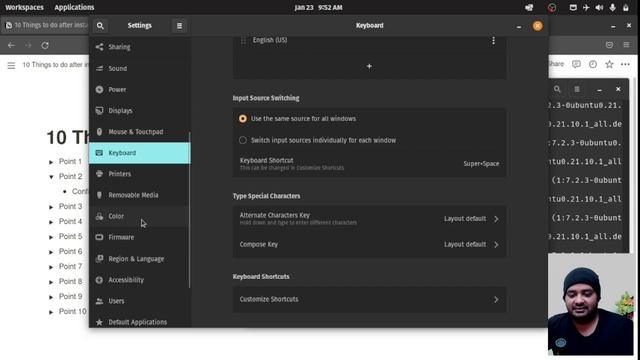This screenshot has width=640, height=360.
Task: Click the Accessibility icon in sidebar
Action: (99, 280)
